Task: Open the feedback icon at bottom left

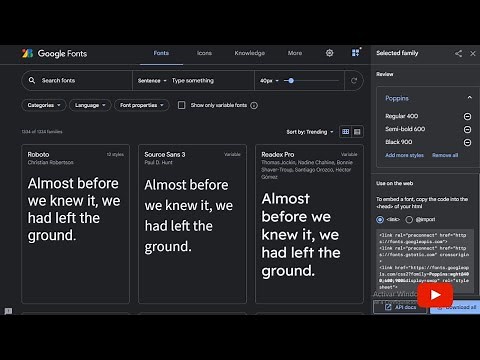Action: tap(8, 311)
